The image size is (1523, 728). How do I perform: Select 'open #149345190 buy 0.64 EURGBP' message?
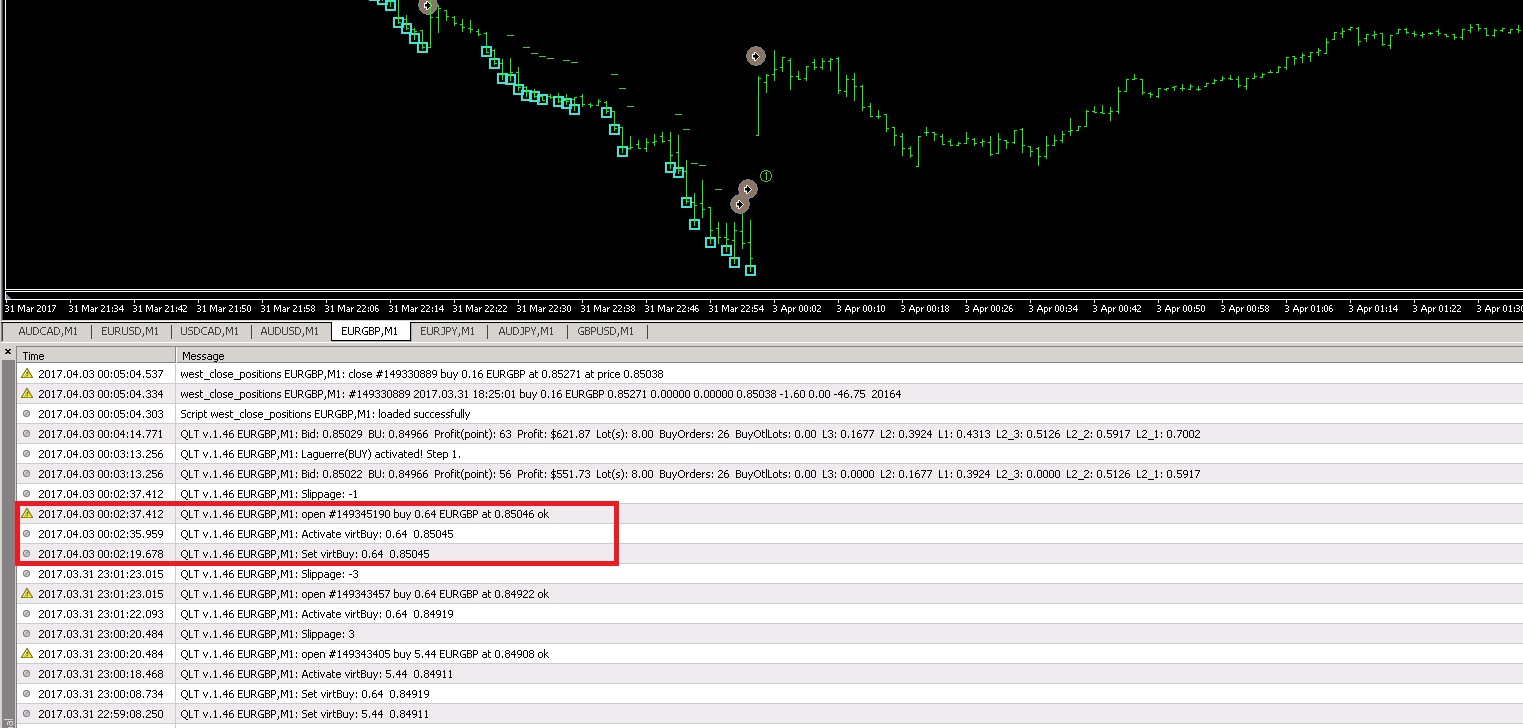(x=364, y=514)
